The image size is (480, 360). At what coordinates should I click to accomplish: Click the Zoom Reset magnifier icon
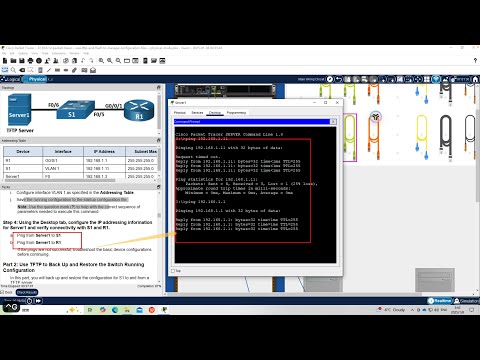point(110,61)
